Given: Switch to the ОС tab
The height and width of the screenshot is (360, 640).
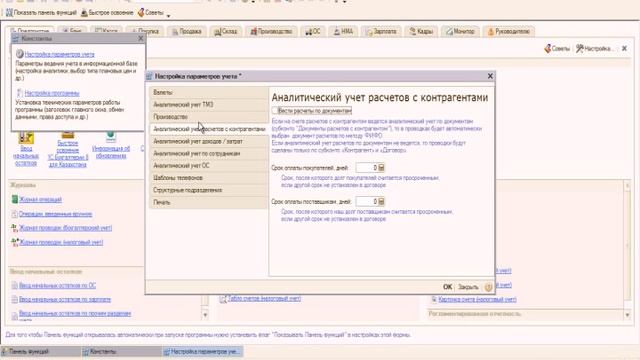Looking at the screenshot, I should pyautogui.click(x=313, y=31).
